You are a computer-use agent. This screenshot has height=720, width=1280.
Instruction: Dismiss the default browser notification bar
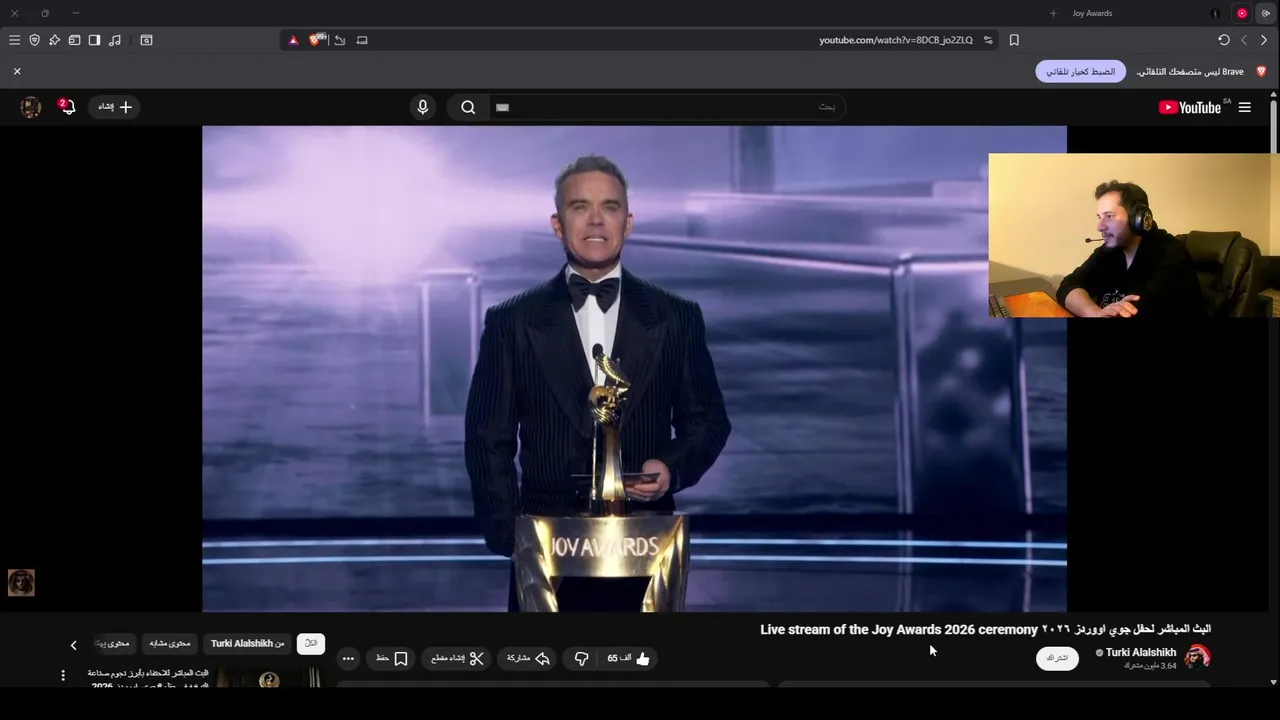pos(17,72)
